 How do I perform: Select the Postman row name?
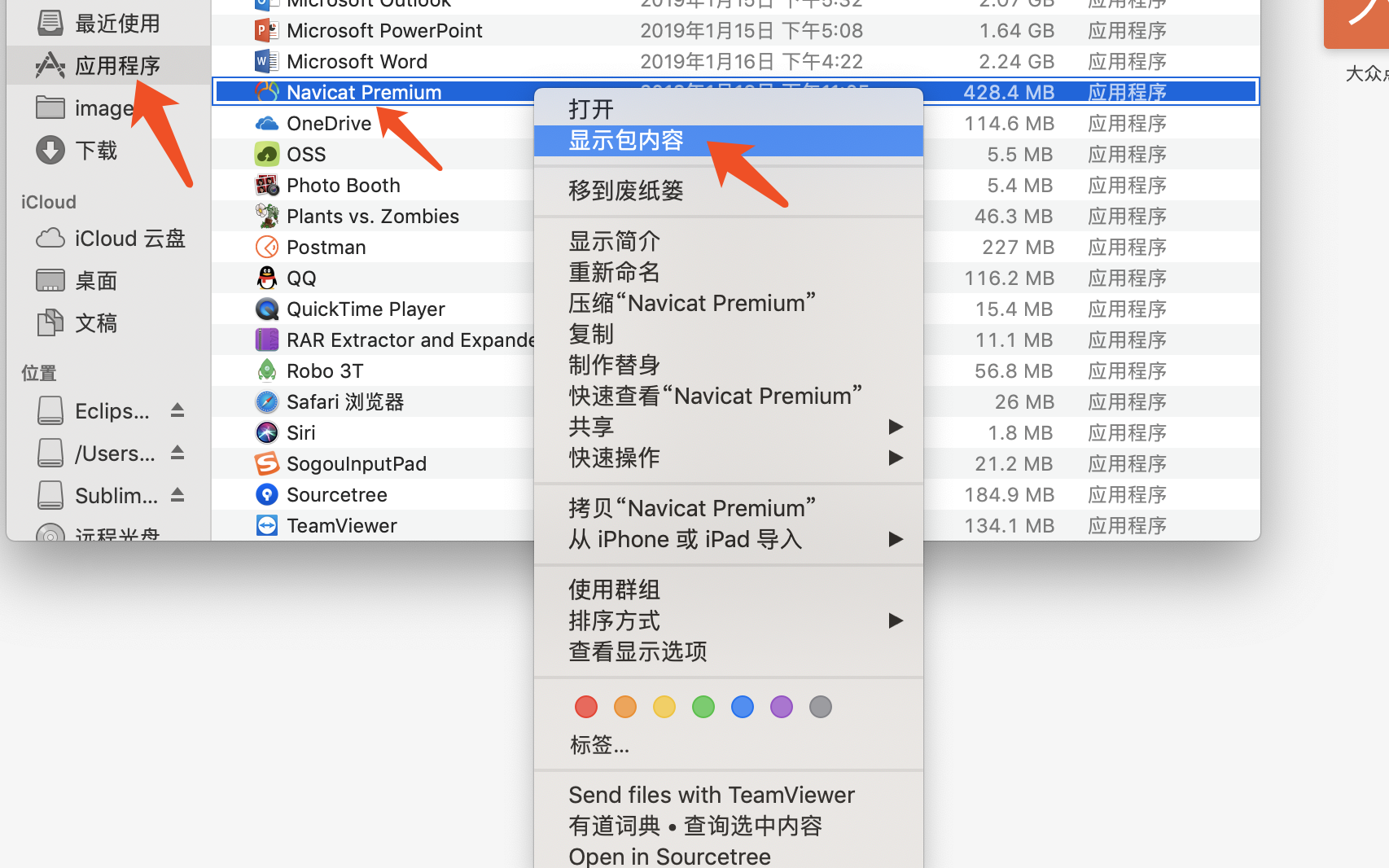pos(326,248)
